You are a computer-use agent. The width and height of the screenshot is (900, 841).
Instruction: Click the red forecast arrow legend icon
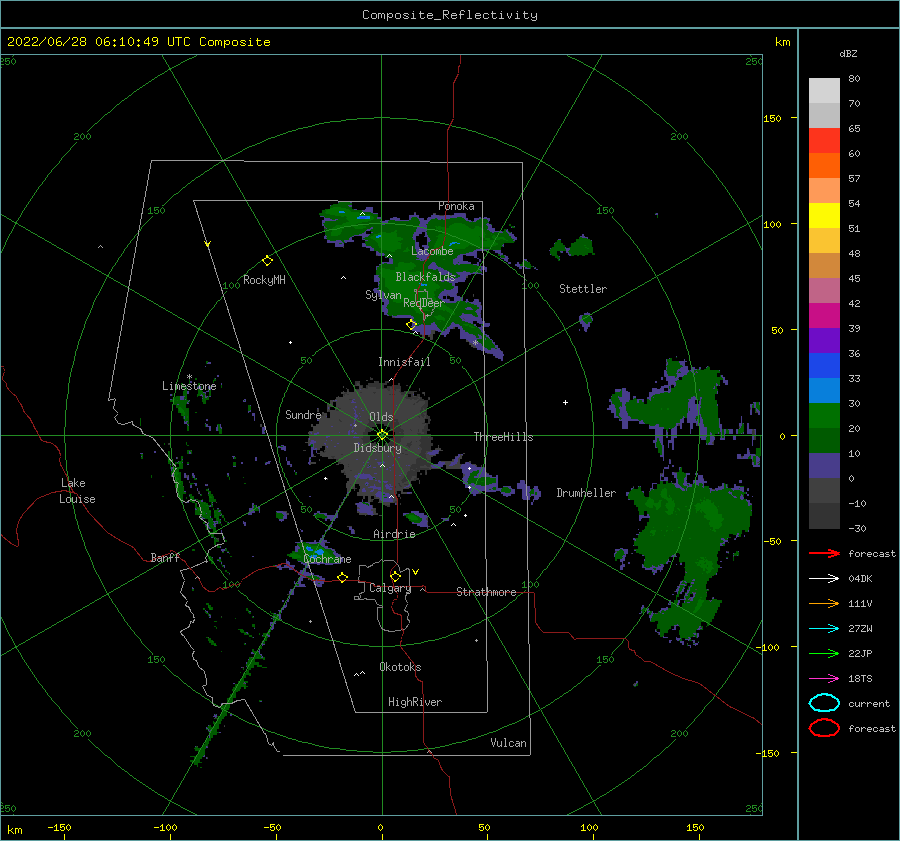tap(824, 553)
